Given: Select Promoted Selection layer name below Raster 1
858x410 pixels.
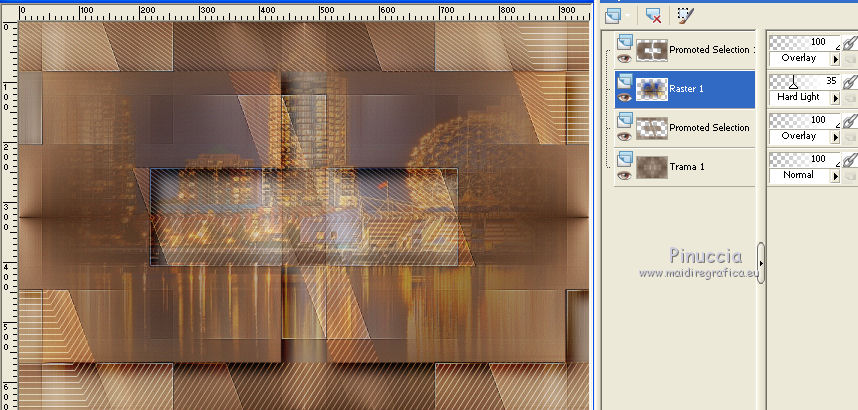Looking at the screenshot, I should coord(710,128).
